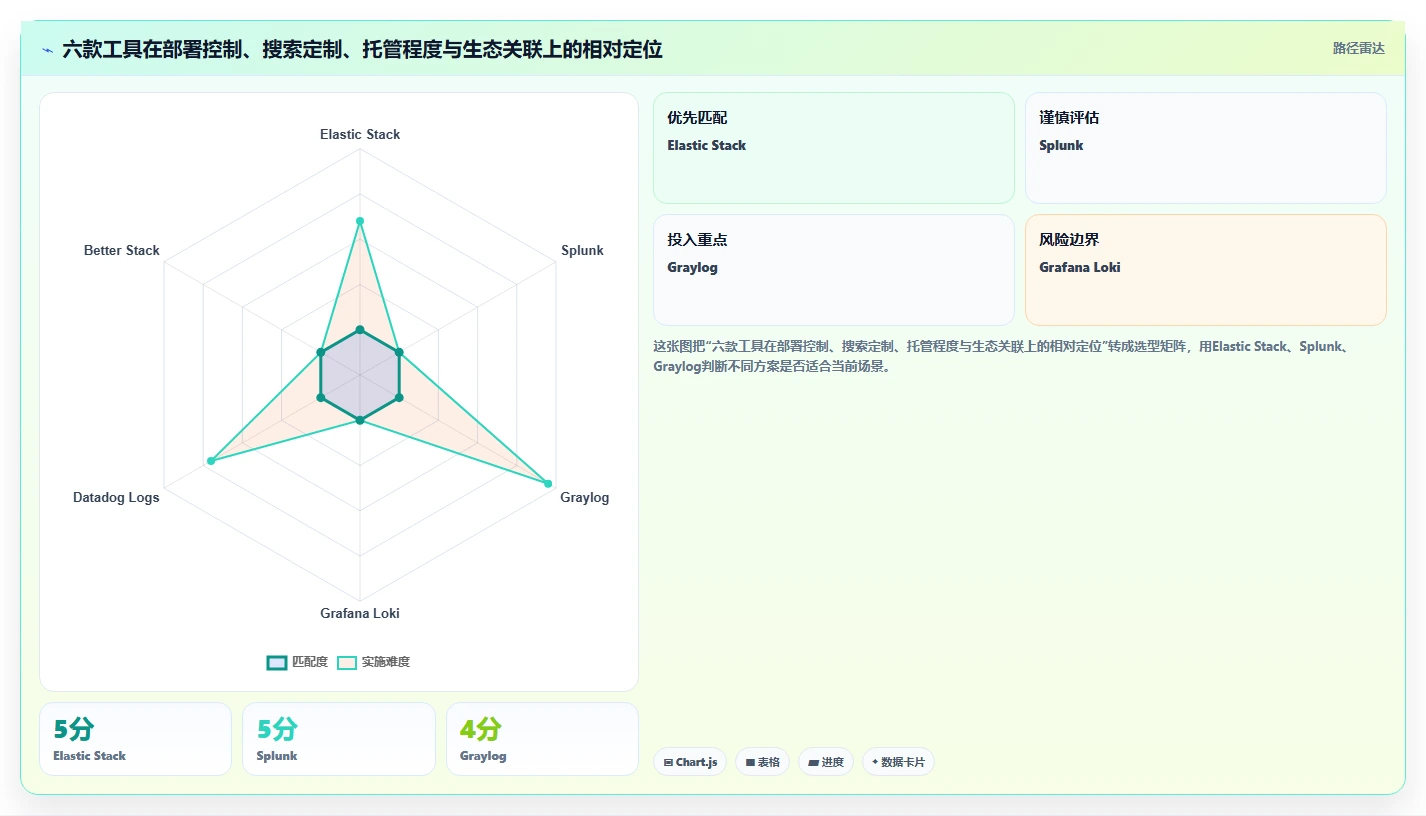Click the 实施难度 data point on Elastic Stack axis

pyautogui.click(x=360, y=221)
